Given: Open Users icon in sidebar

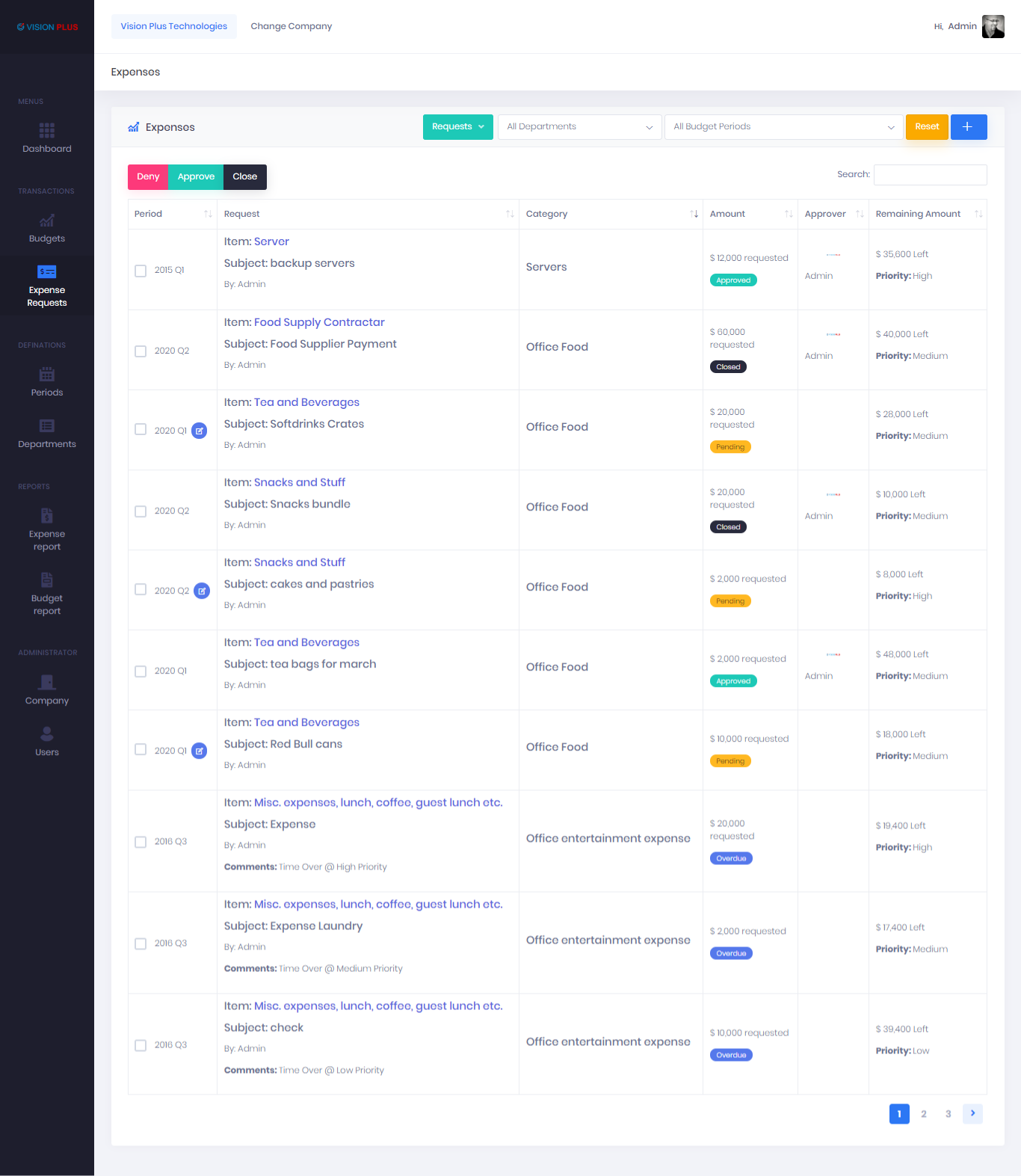Looking at the screenshot, I should click(46, 734).
